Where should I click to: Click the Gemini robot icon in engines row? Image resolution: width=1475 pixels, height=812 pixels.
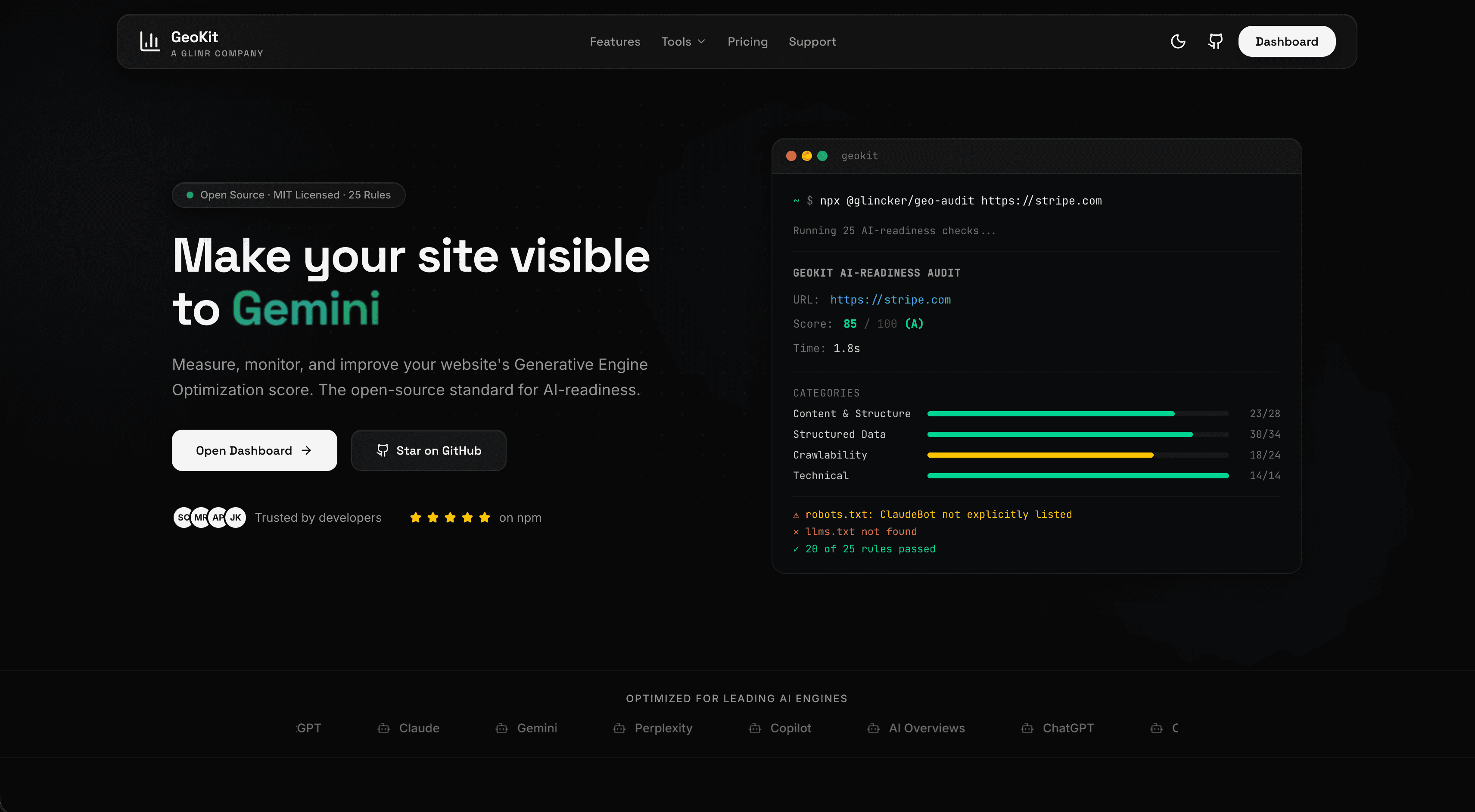click(x=501, y=728)
